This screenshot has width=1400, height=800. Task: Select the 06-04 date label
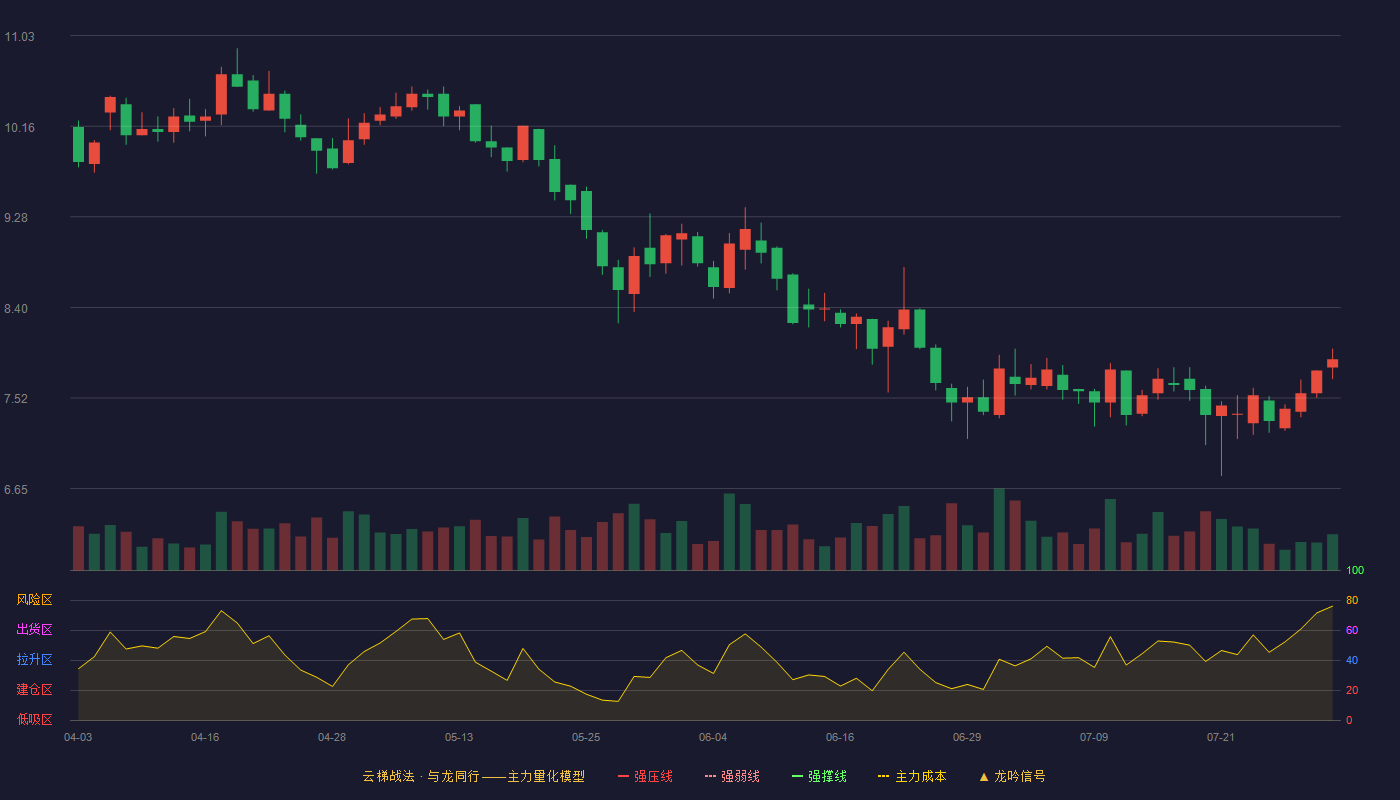[x=713, y=737]
